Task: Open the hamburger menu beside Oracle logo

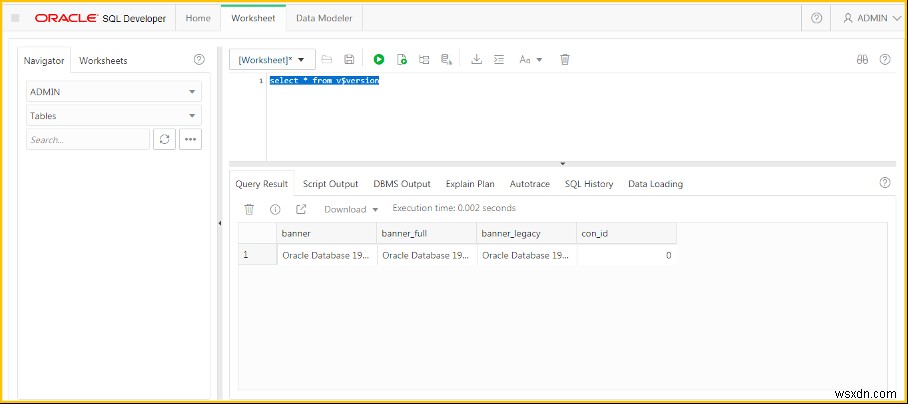Action: (15, 18)
